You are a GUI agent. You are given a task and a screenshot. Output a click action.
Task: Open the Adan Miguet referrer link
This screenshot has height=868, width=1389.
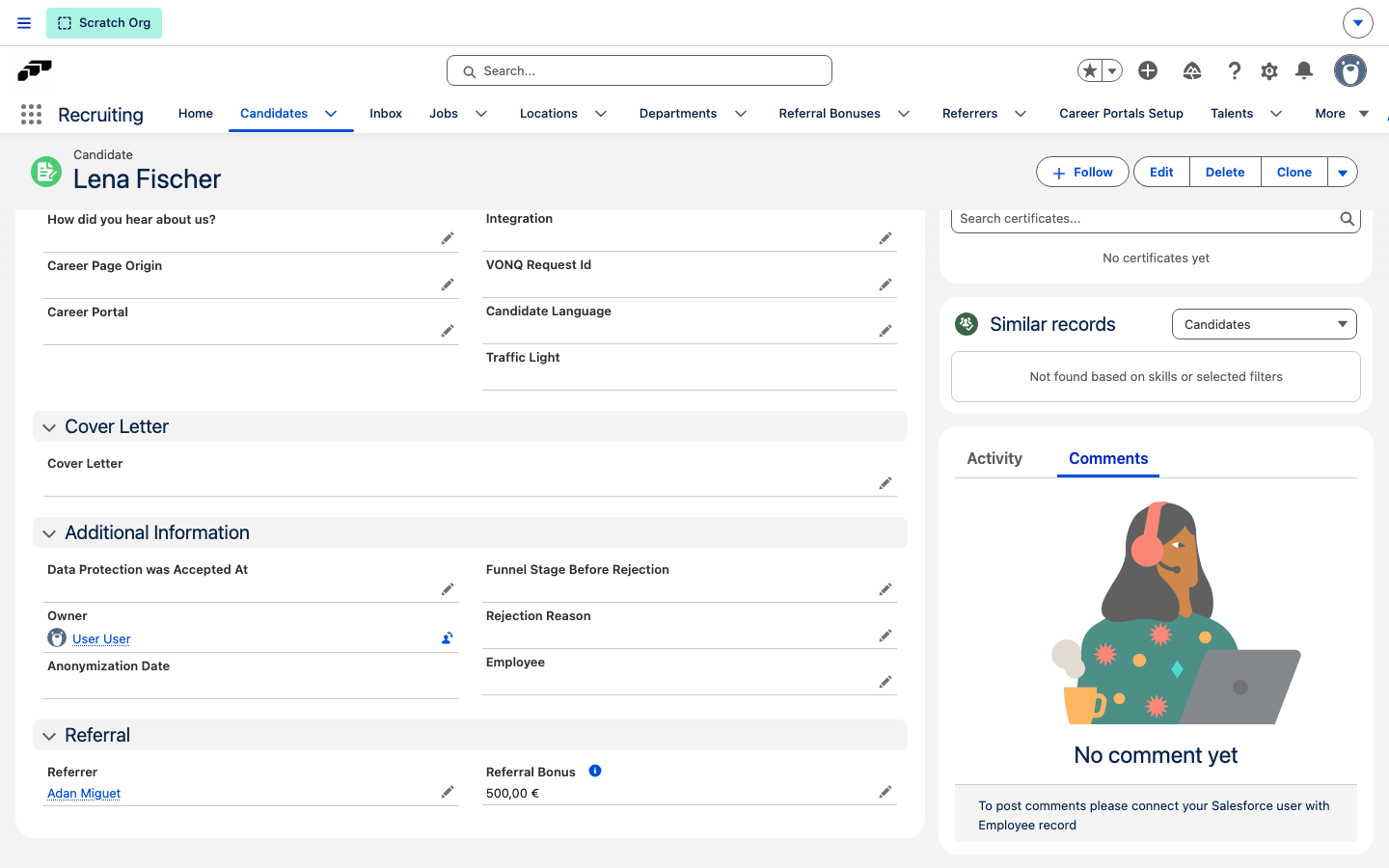(x=84, y=794)
